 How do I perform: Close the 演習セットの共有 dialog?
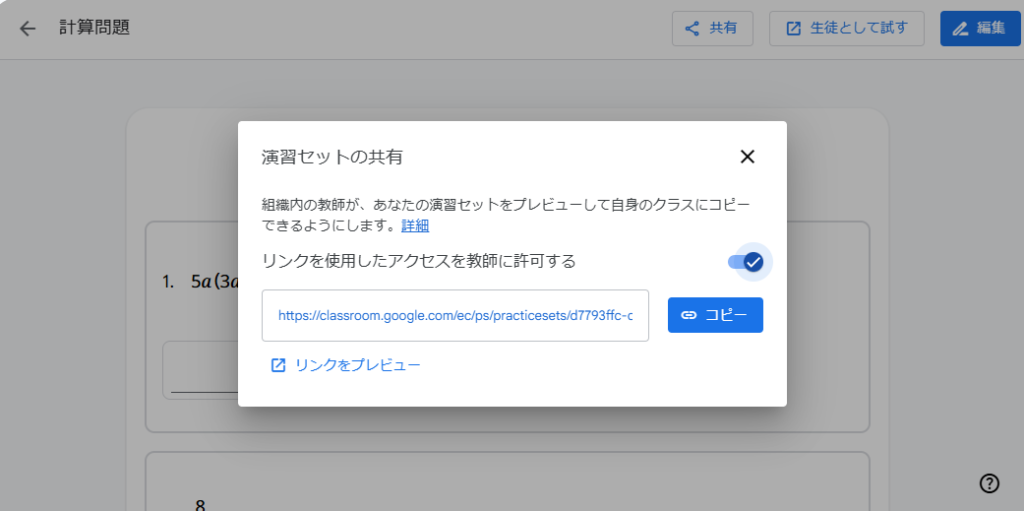tap(747, 157)
